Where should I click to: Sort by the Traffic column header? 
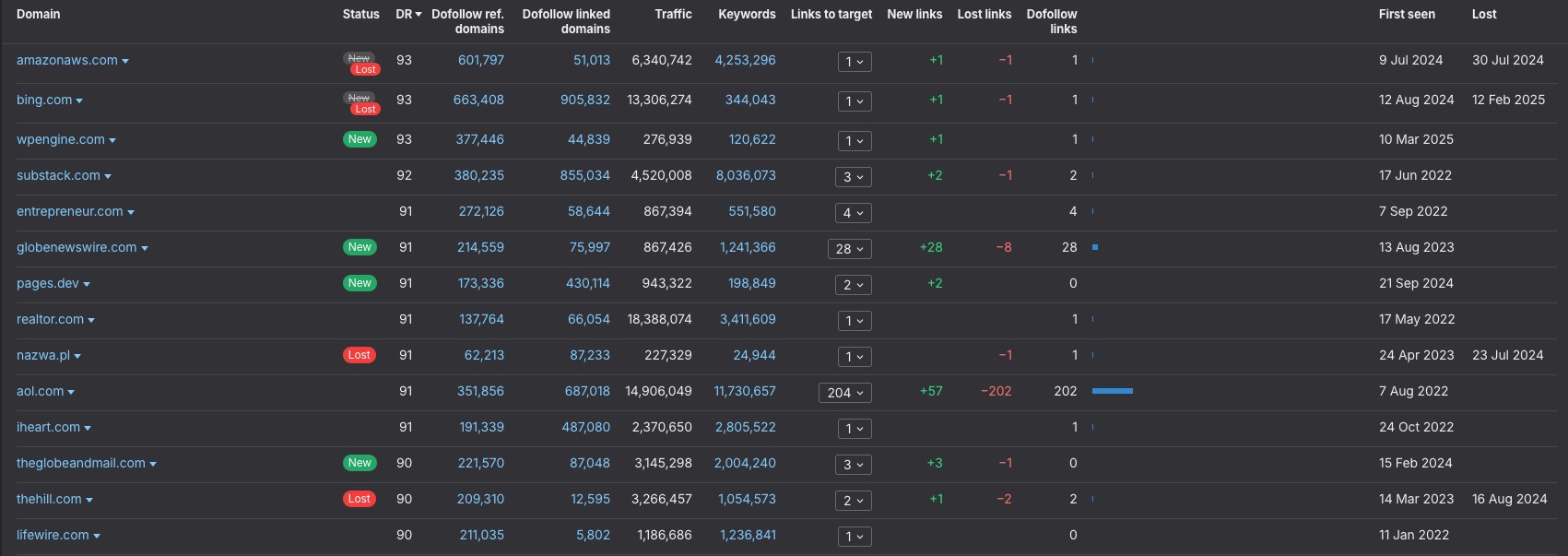[673, 14]
